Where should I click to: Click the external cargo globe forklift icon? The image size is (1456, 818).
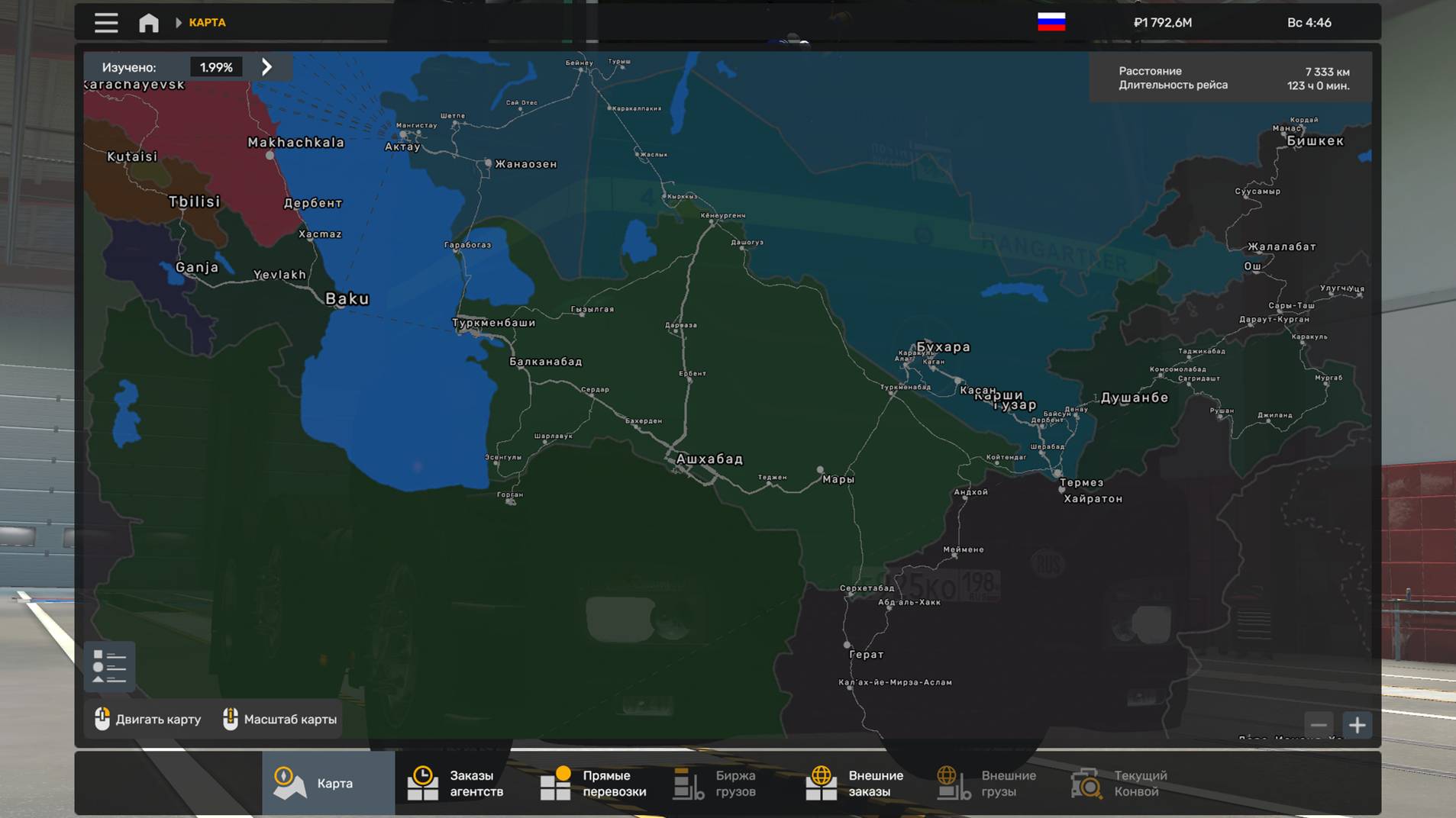(x=954, y=783)
